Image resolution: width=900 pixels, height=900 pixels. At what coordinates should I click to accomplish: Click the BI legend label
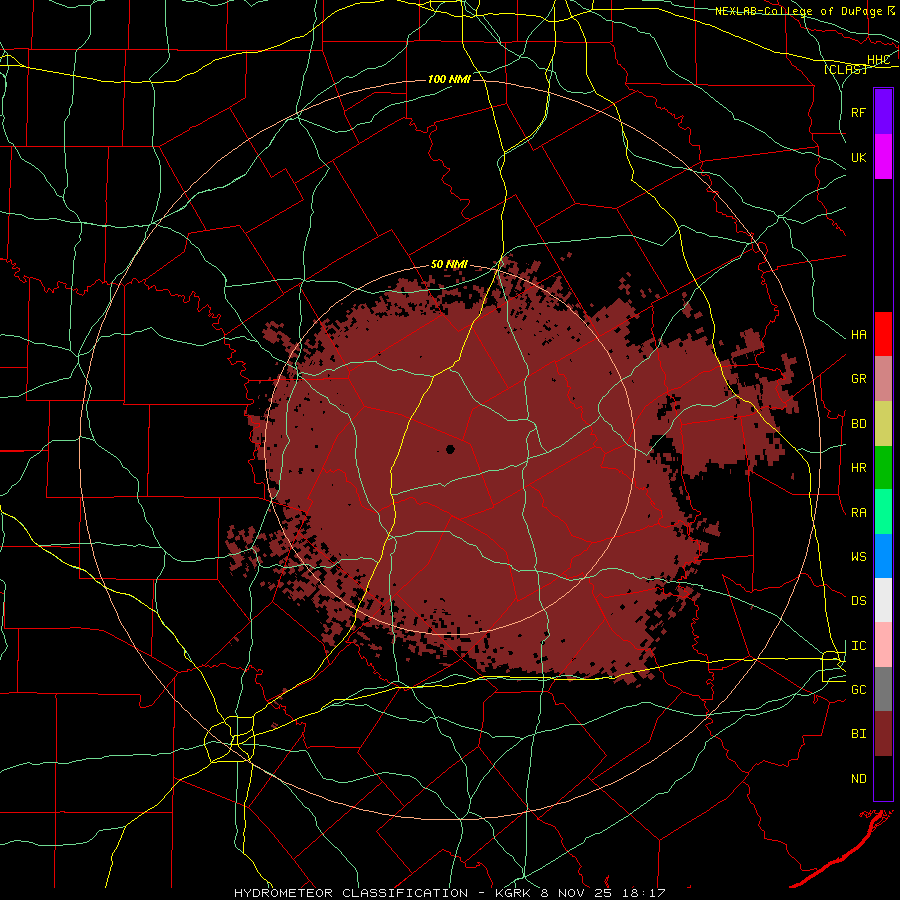(x=858, y=734)
